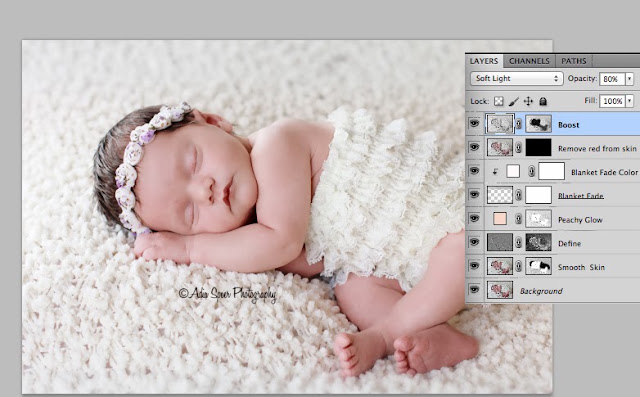Open the Soft Light blend mode dropdown

[x=517, y=78]
